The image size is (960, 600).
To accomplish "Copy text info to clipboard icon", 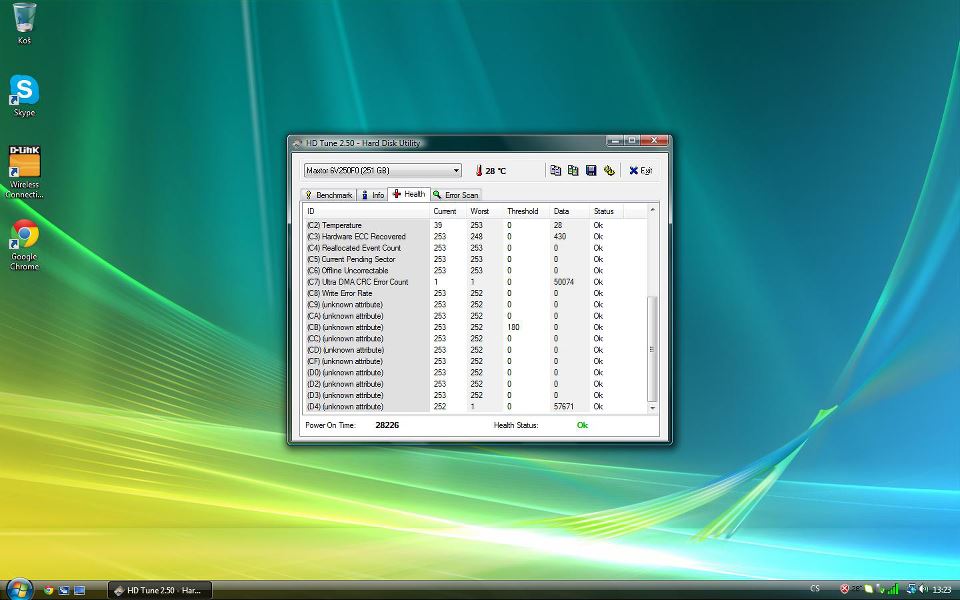I will (555, 170).
